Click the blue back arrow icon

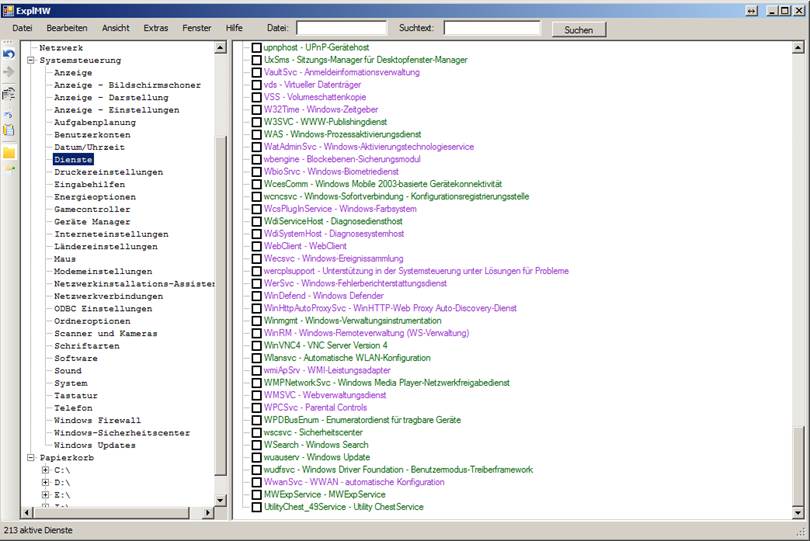click(x=9, y=54)
